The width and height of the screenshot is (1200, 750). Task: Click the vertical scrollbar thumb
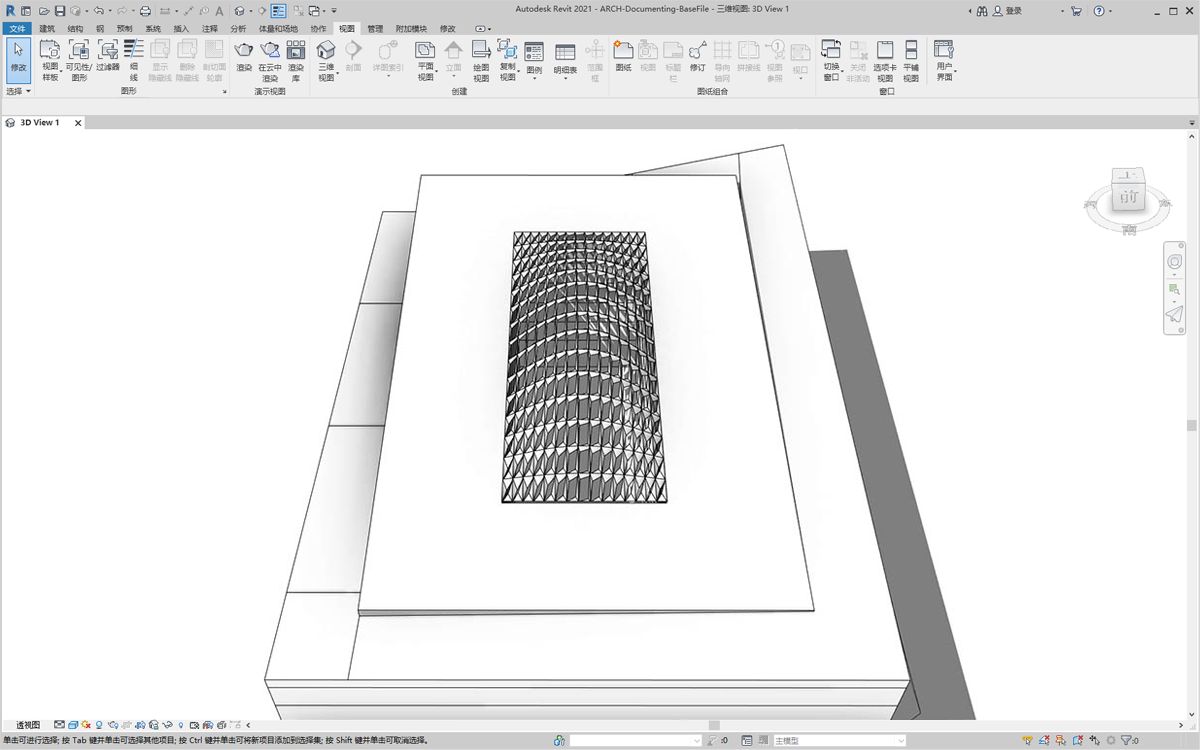1192,425
